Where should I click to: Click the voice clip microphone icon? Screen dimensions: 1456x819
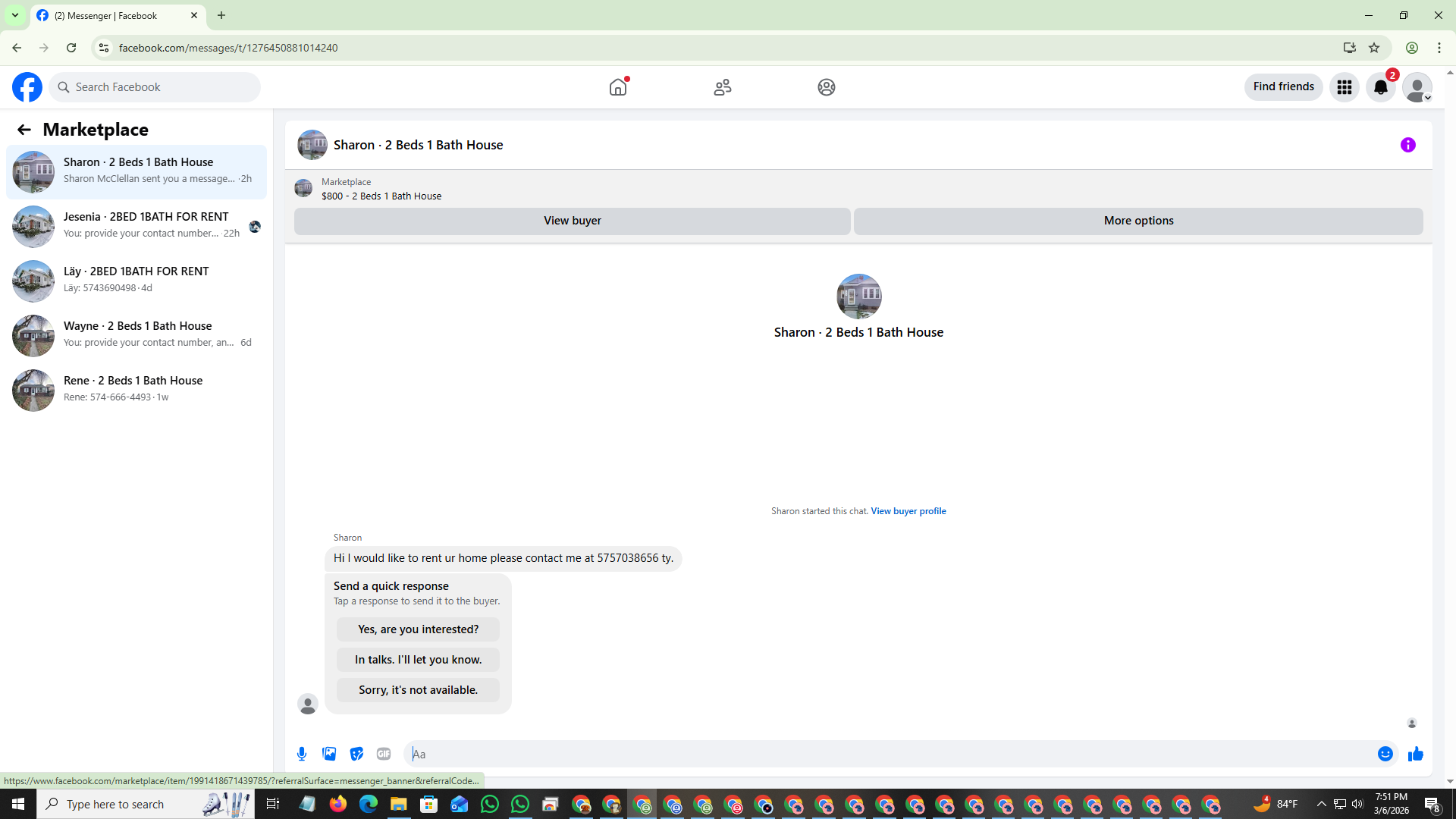pyautogui.click(x=302, y=754)
